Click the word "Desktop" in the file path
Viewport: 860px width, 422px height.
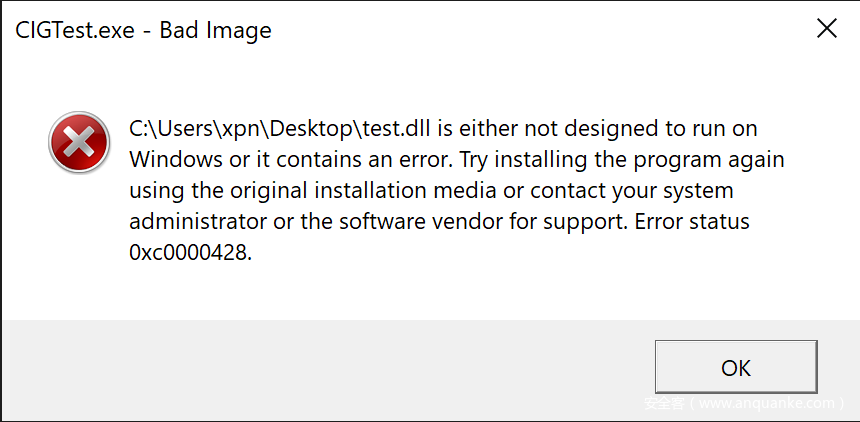point(307,129)
